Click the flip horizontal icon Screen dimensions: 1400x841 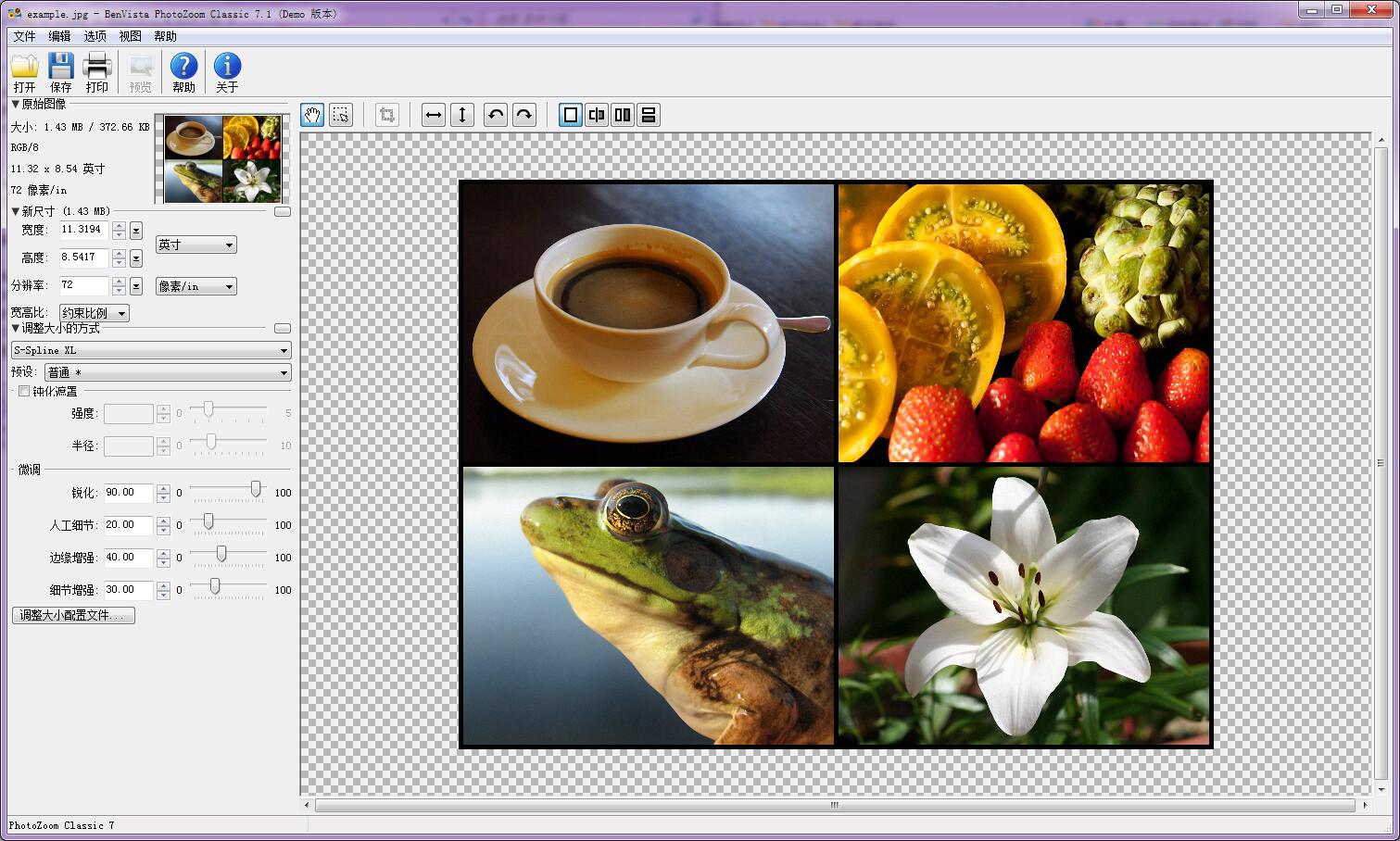(x=433, y=115)
